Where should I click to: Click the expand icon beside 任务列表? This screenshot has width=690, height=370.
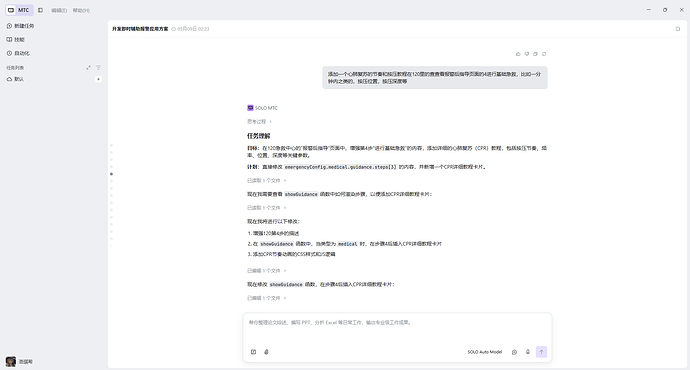pos(88,68)
